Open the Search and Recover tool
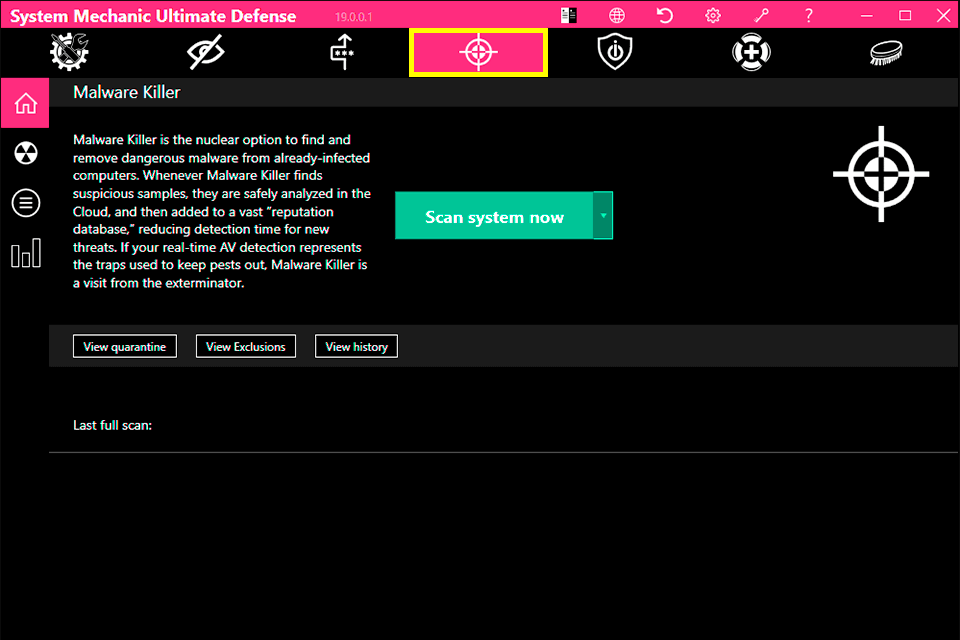The width and height of the screenshot is (960, 640). pos(751,51)
